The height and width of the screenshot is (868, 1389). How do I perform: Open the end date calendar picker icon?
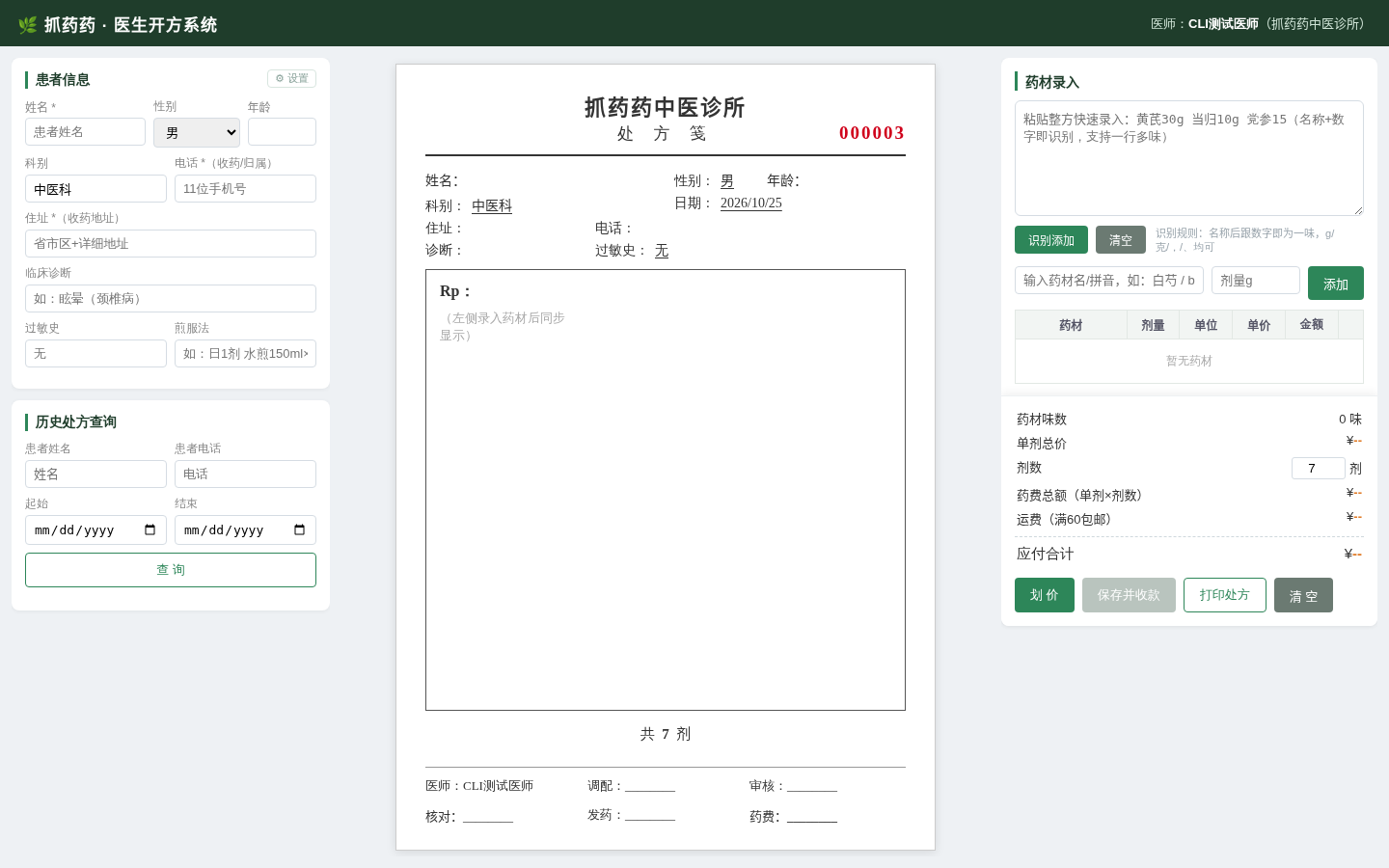(x=299, y=529)
